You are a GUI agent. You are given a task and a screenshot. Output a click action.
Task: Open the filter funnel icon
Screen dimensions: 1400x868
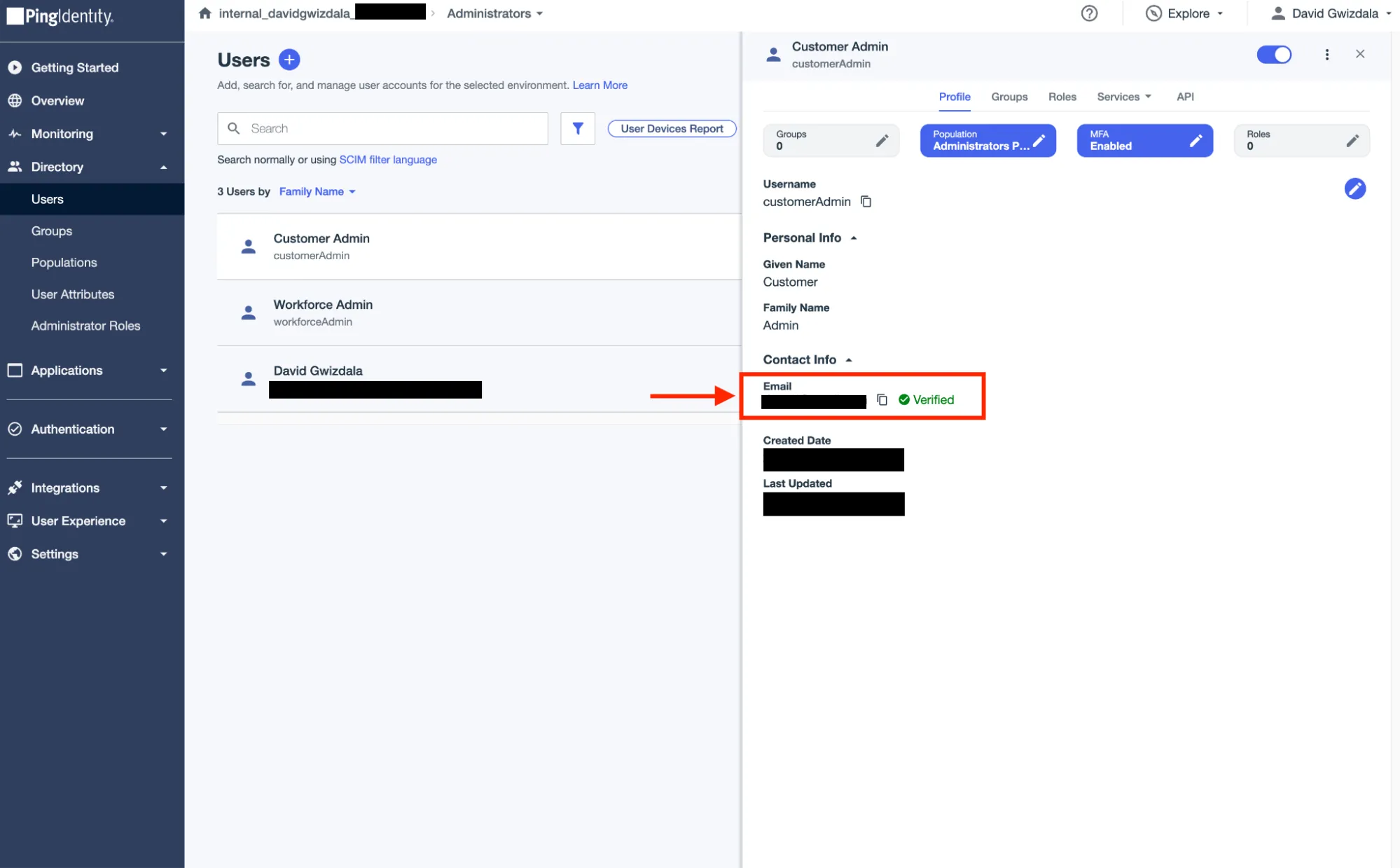point(578,128)
